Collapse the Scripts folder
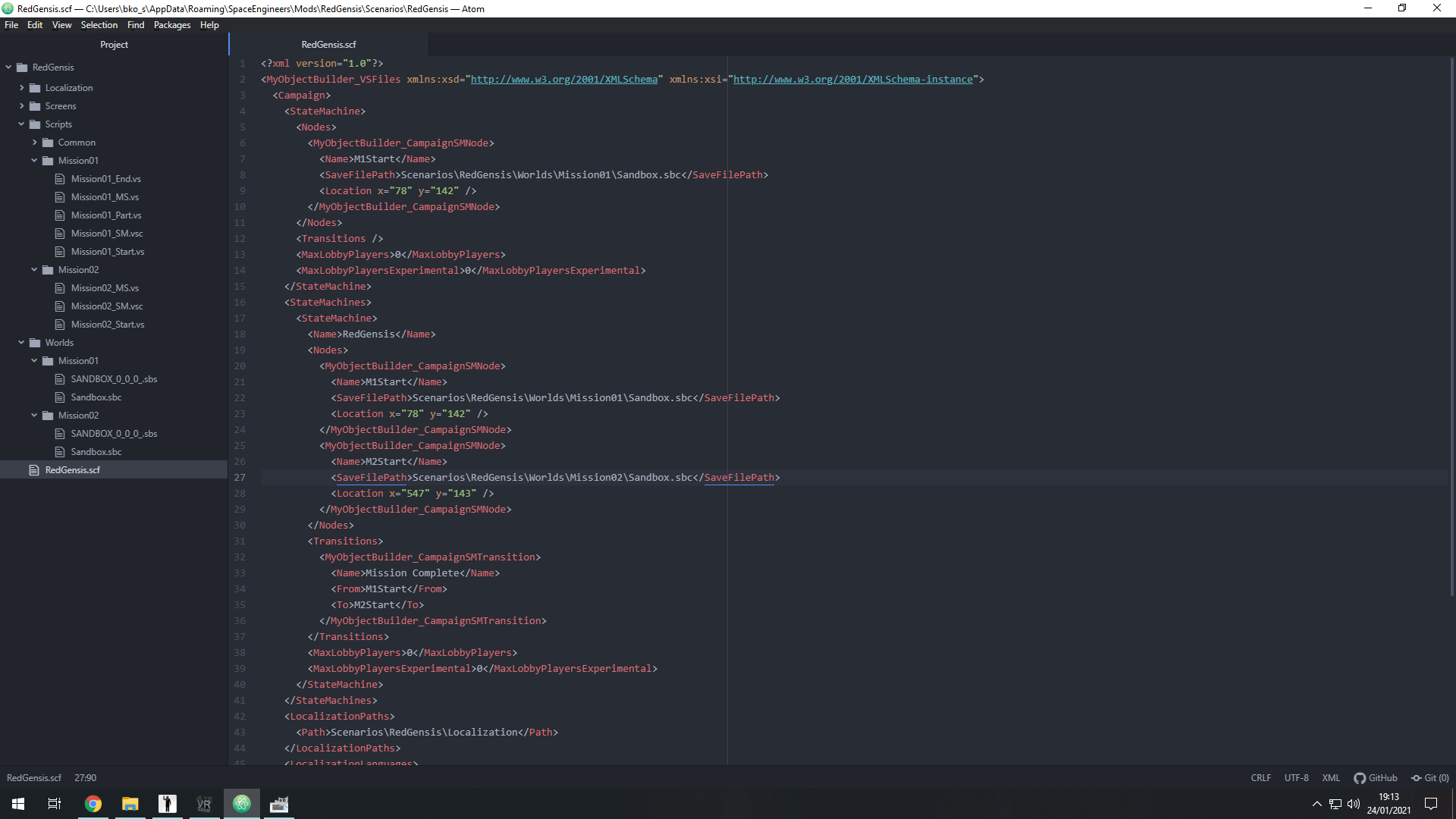1456x819 pixels. 21,124
